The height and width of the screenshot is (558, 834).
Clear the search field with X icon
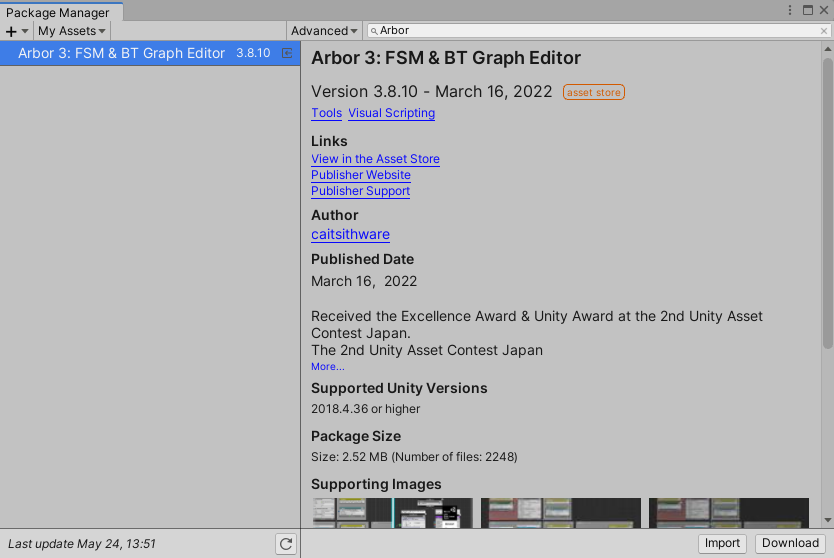pyautogui.click(x=824, y=31)
